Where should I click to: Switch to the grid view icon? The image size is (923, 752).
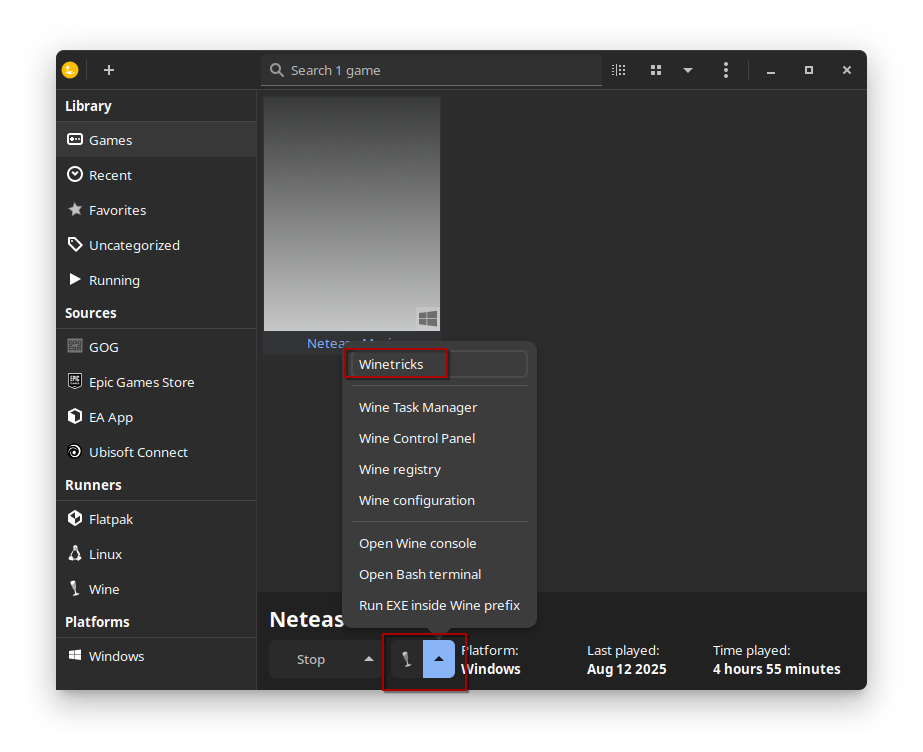tap(656, 70)
